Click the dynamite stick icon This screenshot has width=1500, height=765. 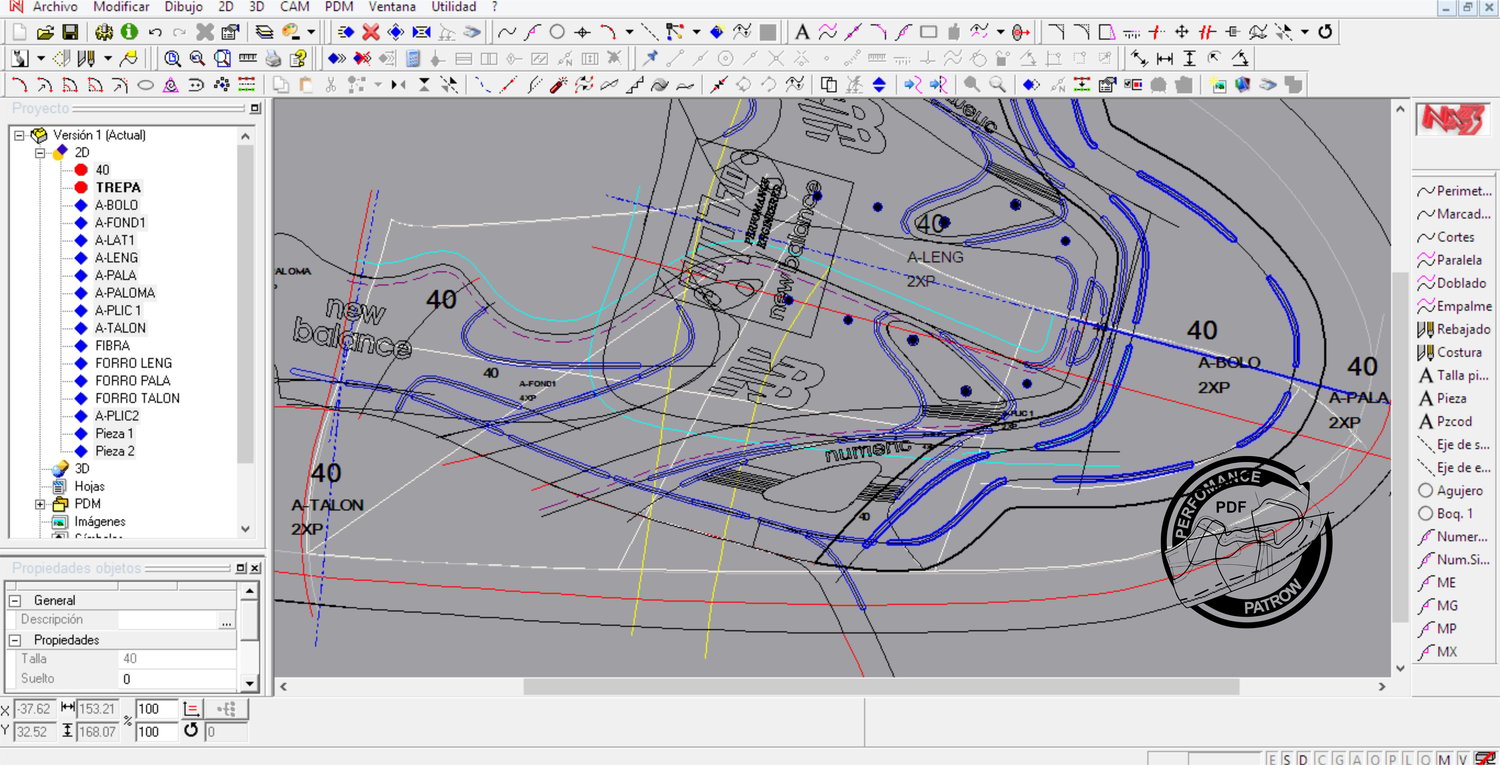(559, 85)
